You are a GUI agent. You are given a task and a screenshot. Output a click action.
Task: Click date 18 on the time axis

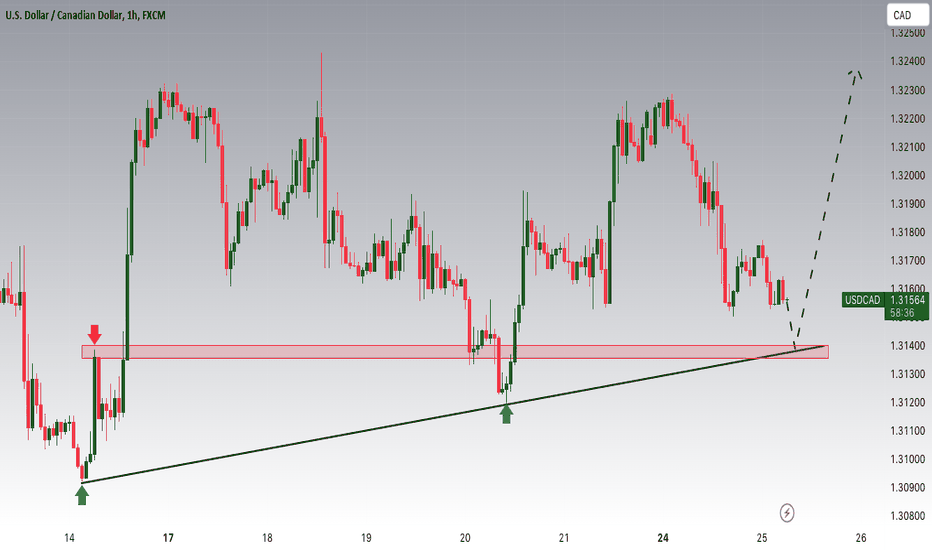point(267,538)
